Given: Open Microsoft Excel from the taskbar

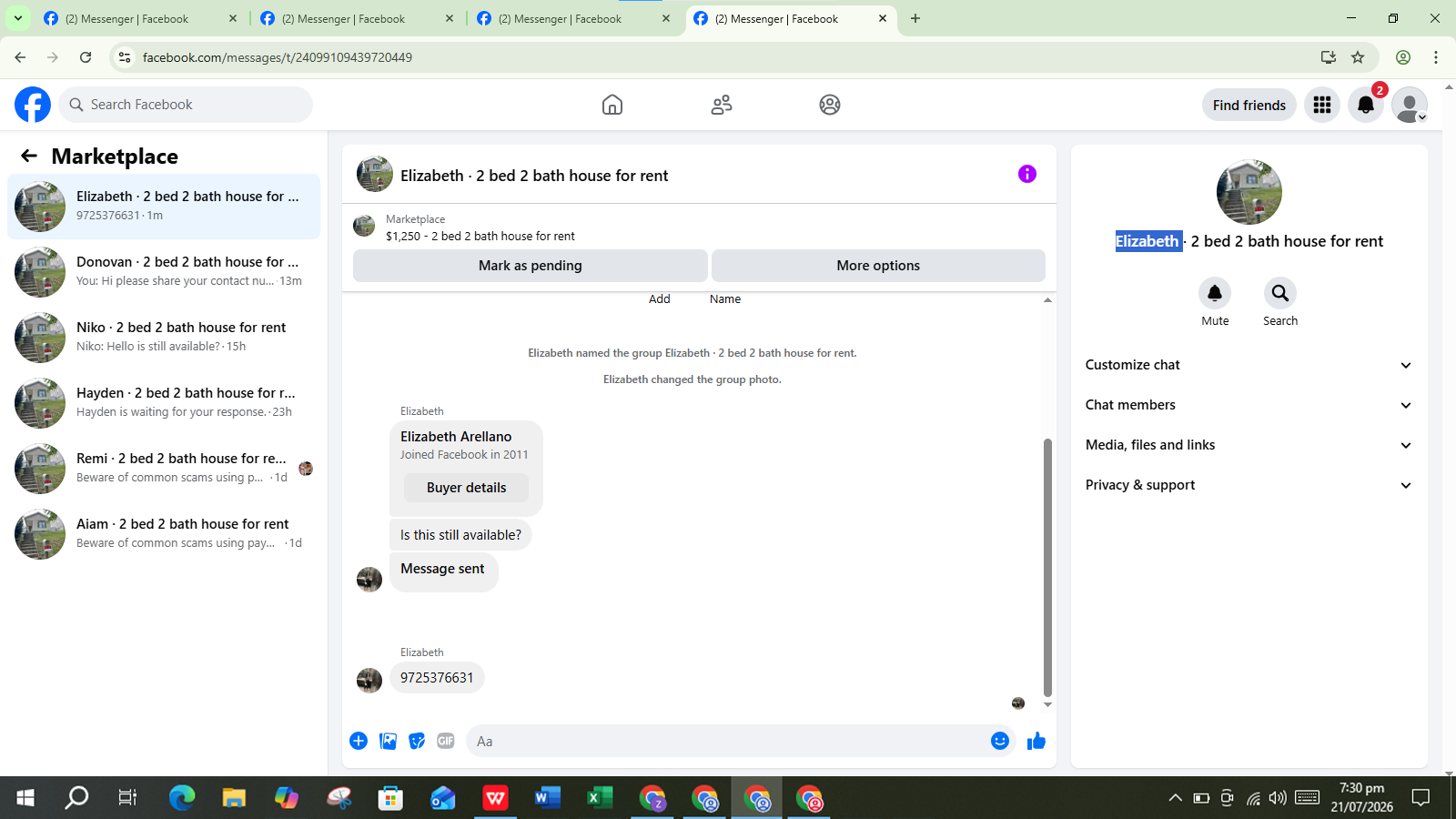Looking at the screenshot, I should click(599, 798).
